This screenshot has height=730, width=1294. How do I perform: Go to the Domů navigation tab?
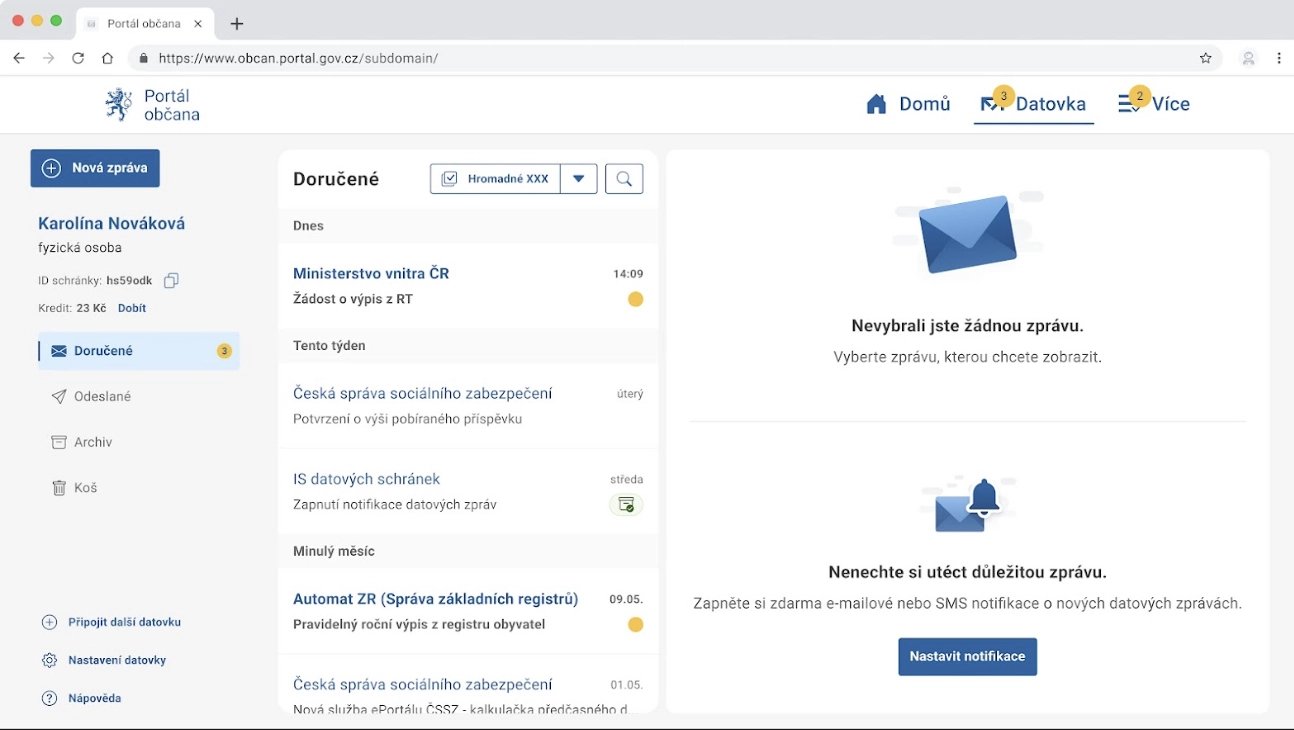point(908,104)
